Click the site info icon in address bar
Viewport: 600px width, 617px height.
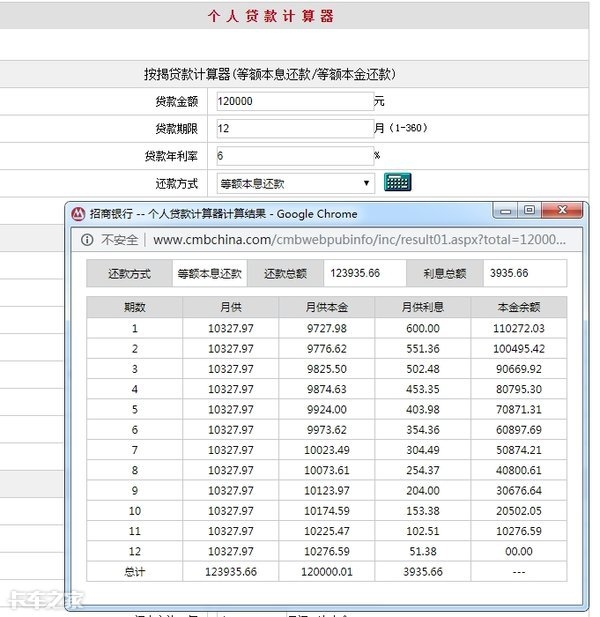tap(87, 240)
